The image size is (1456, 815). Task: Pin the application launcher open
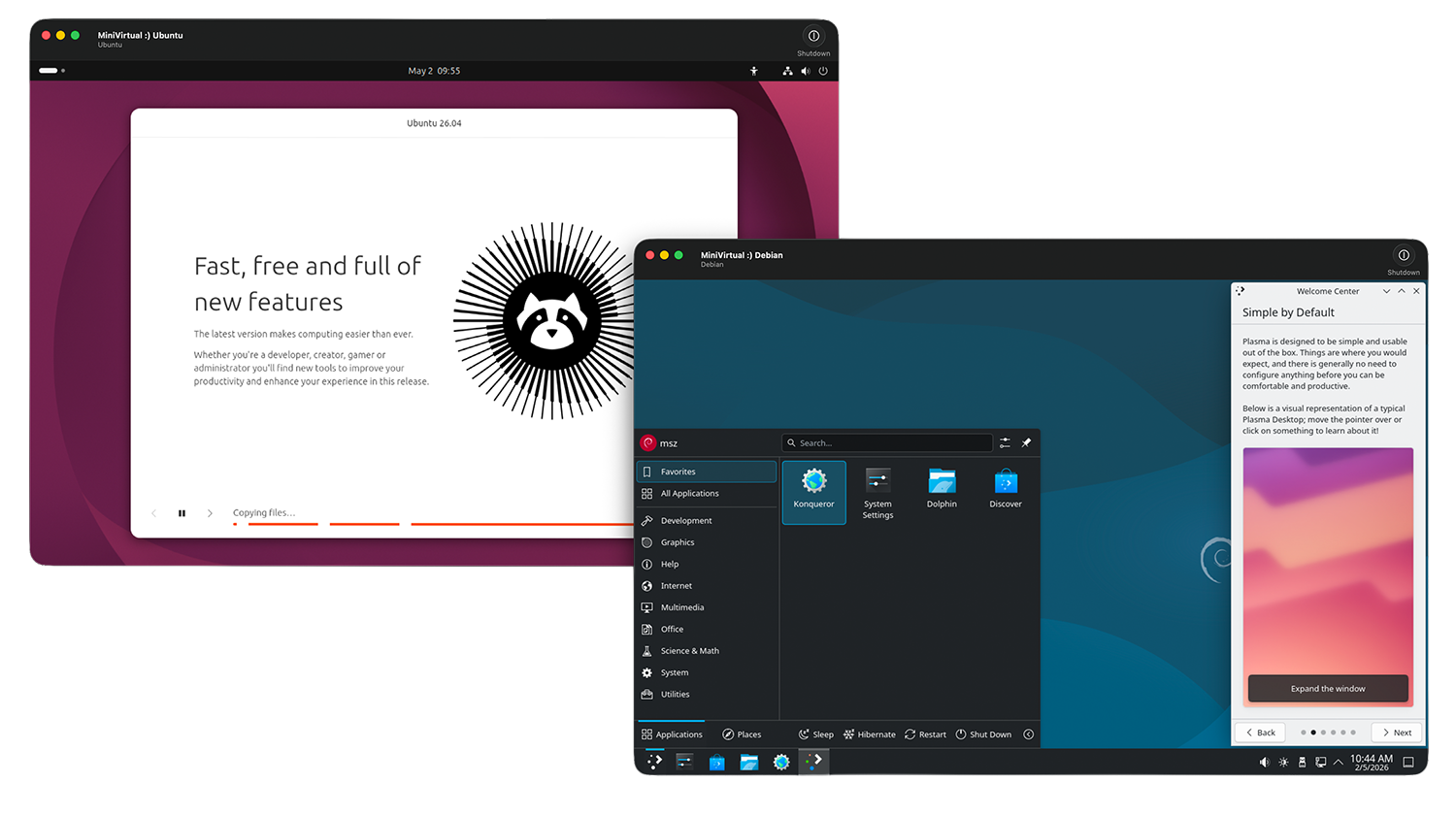click(x=1026, y=443)
